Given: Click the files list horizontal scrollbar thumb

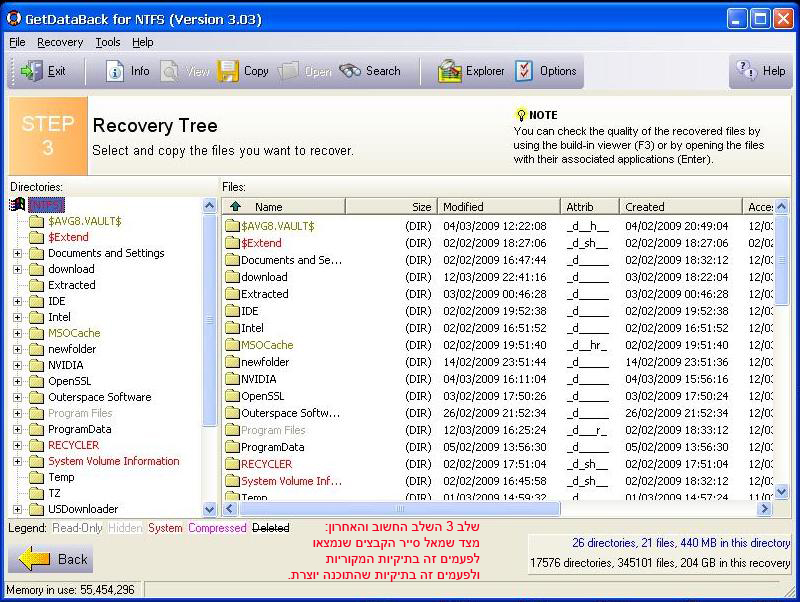Looking at the screenshot, I should [x=399, y=508].
